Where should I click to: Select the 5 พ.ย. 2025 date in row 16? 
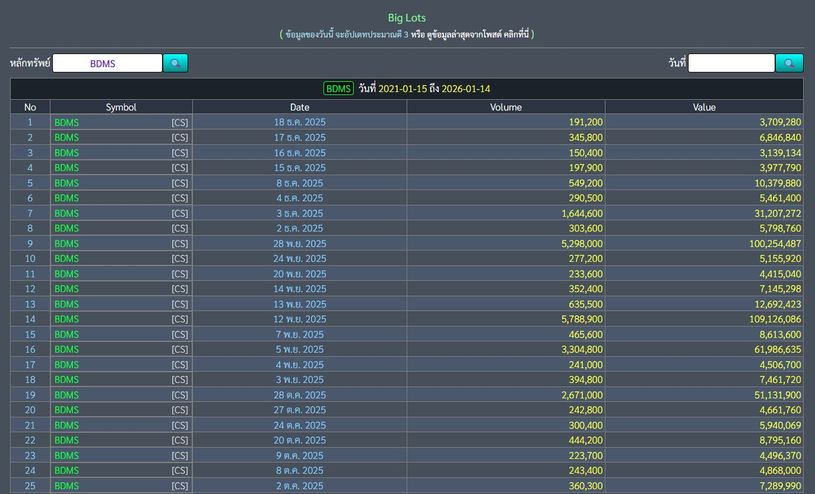pos(299,350)
